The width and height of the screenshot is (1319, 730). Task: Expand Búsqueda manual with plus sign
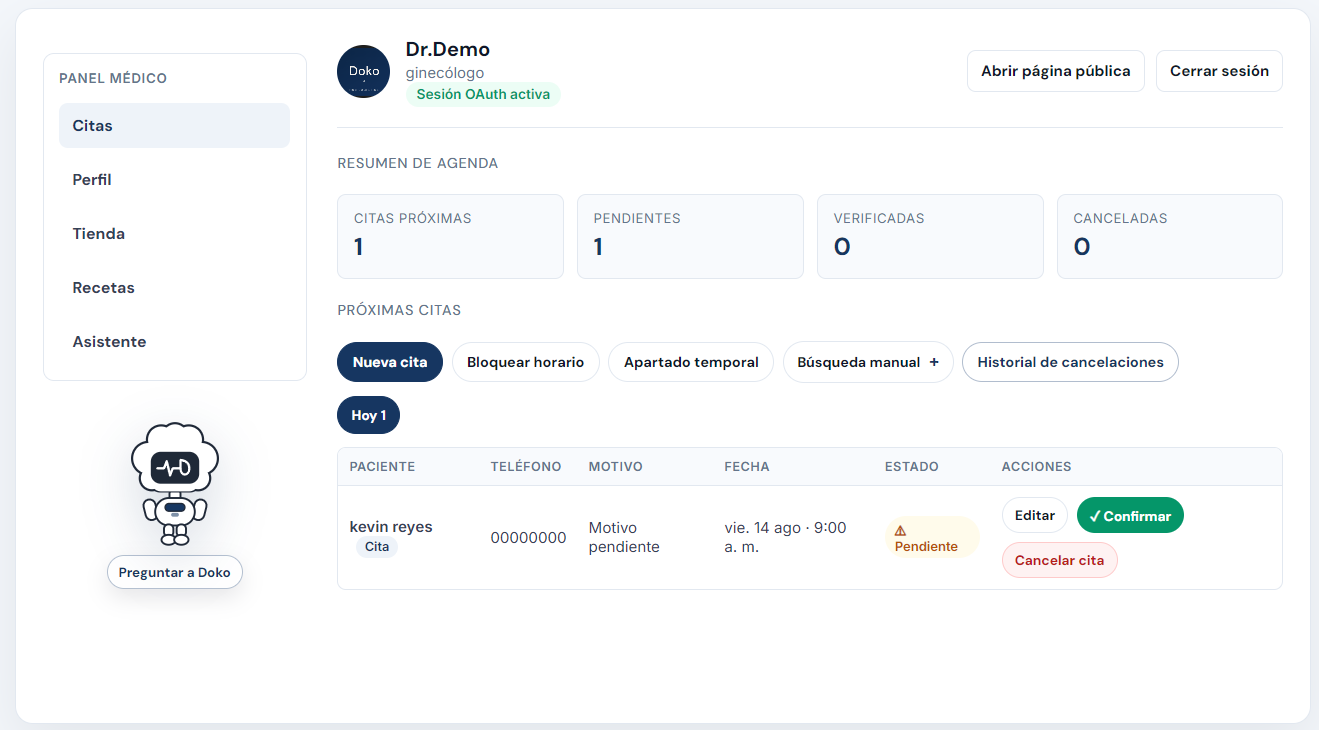coord(868,362)
